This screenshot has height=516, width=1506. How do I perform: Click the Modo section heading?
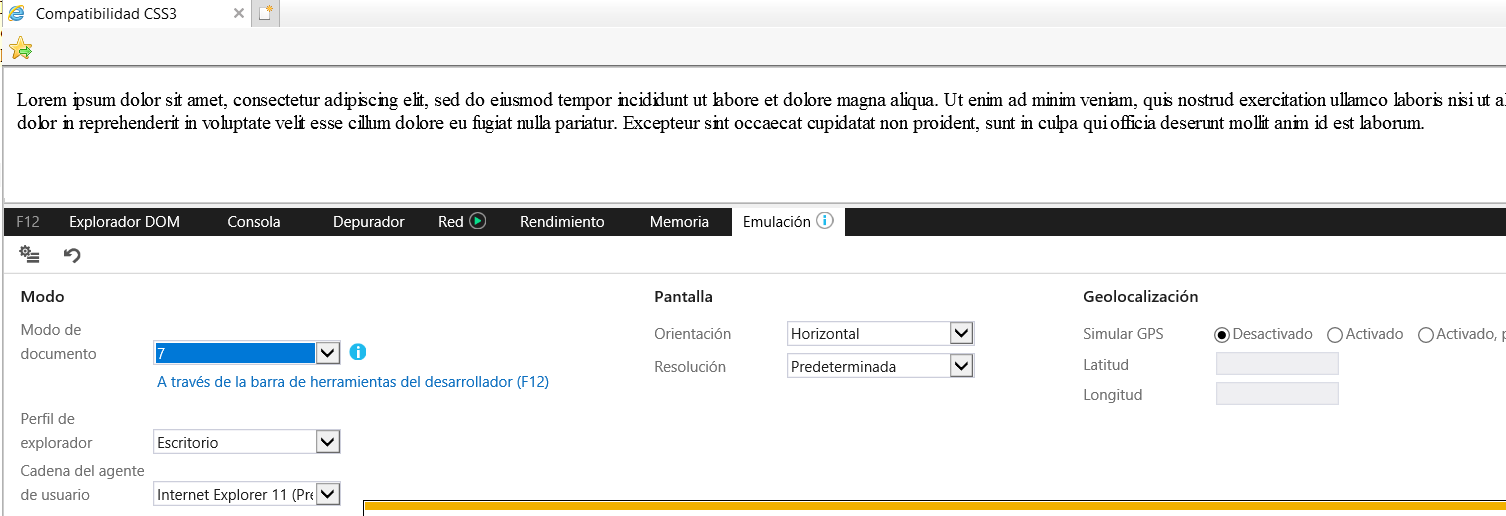click(x=43, y=297)
